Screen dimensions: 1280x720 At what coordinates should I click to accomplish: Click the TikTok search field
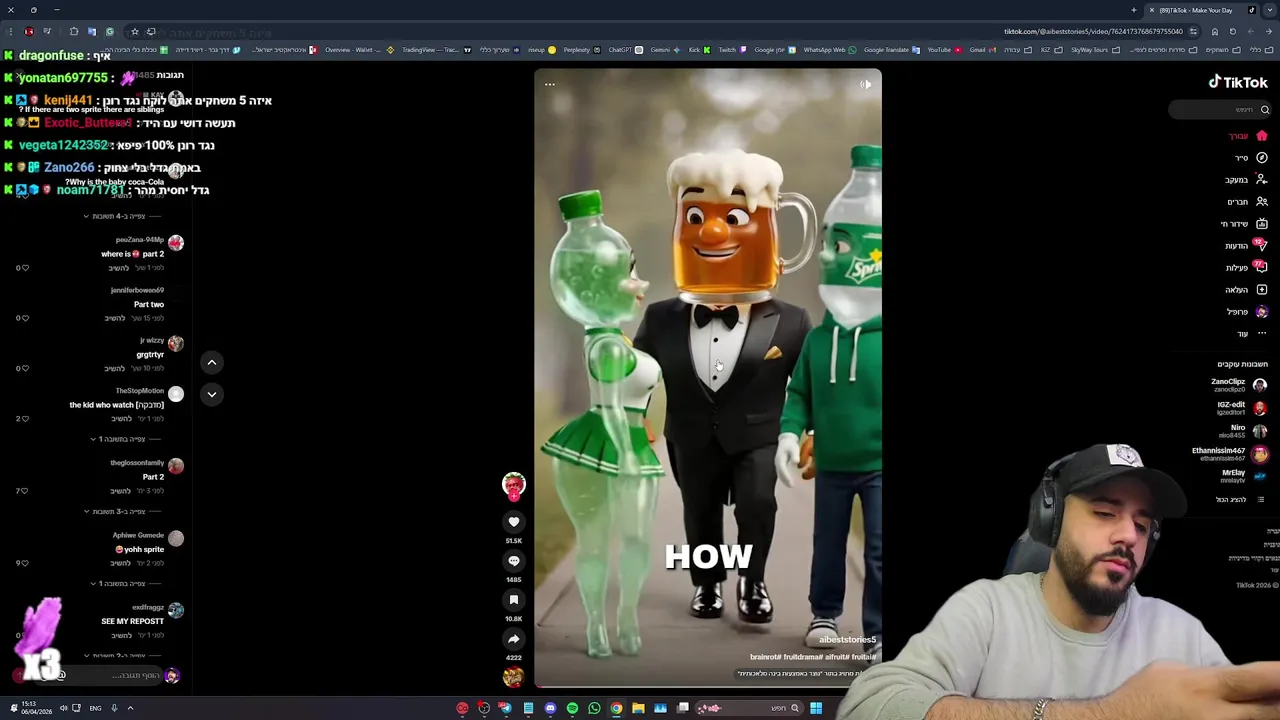pos(1220,110)
